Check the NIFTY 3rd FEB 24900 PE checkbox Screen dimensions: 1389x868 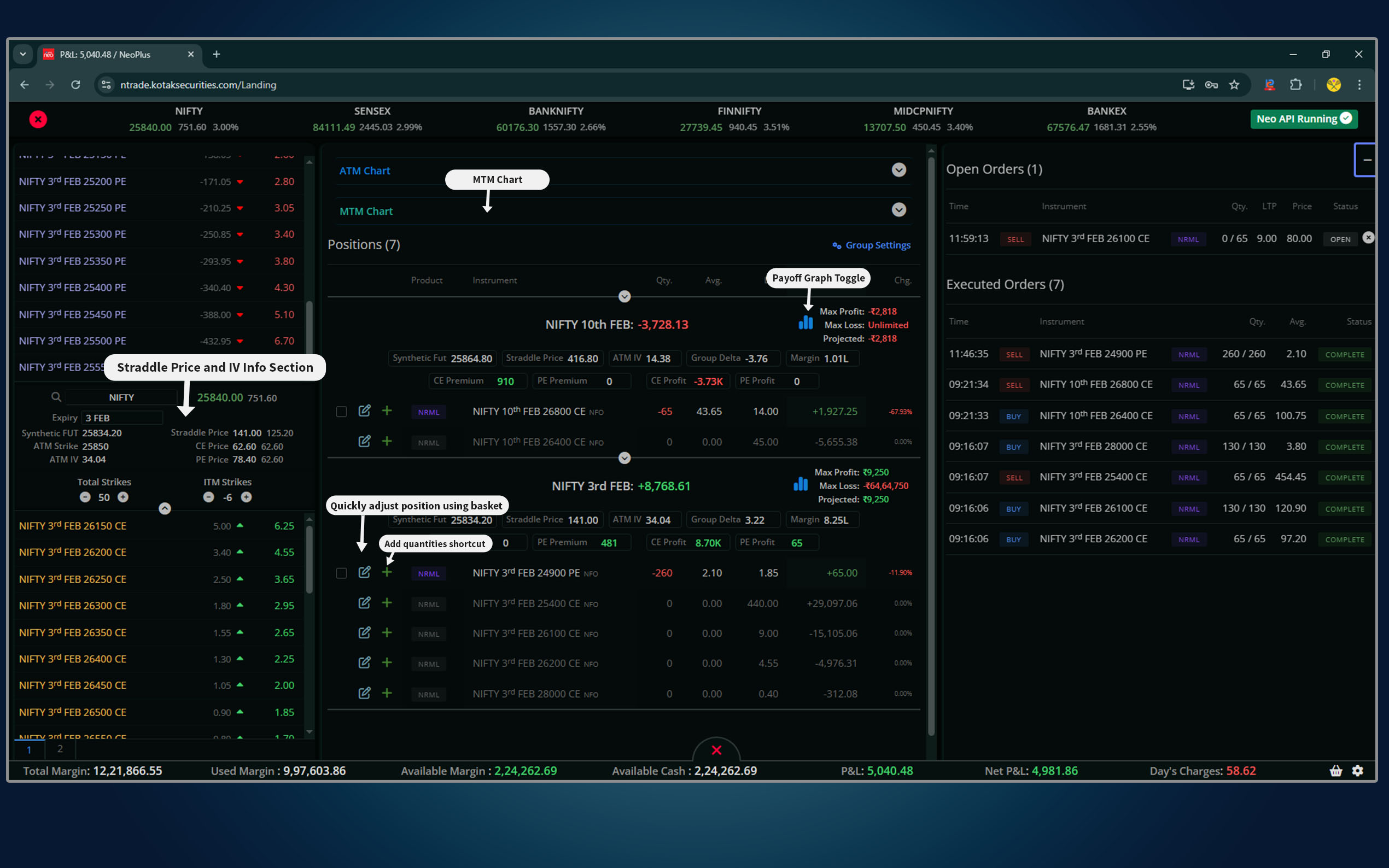pos(341,573)
